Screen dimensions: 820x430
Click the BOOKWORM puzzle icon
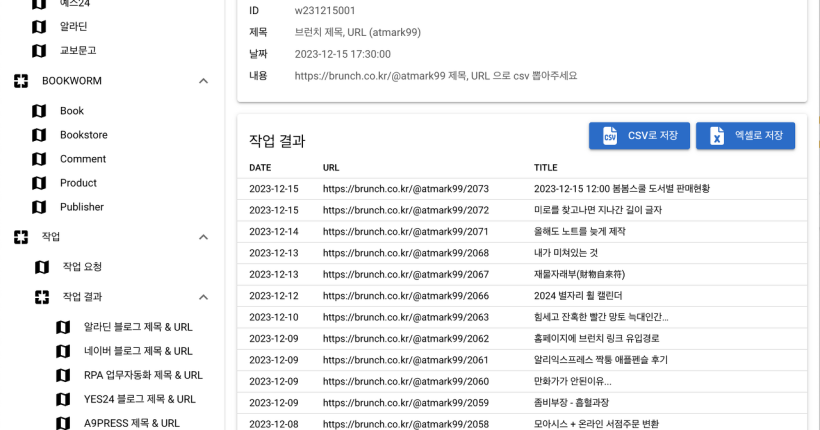tap(21, 81)
